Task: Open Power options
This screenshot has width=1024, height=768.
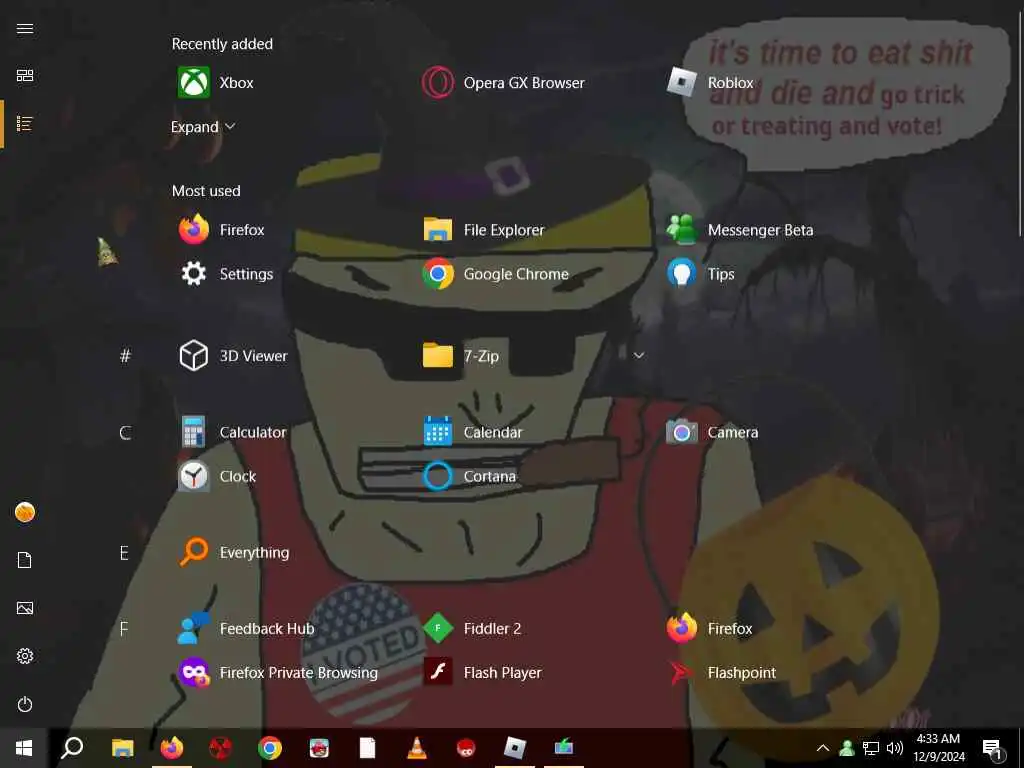Action: (x=25, y=704)
